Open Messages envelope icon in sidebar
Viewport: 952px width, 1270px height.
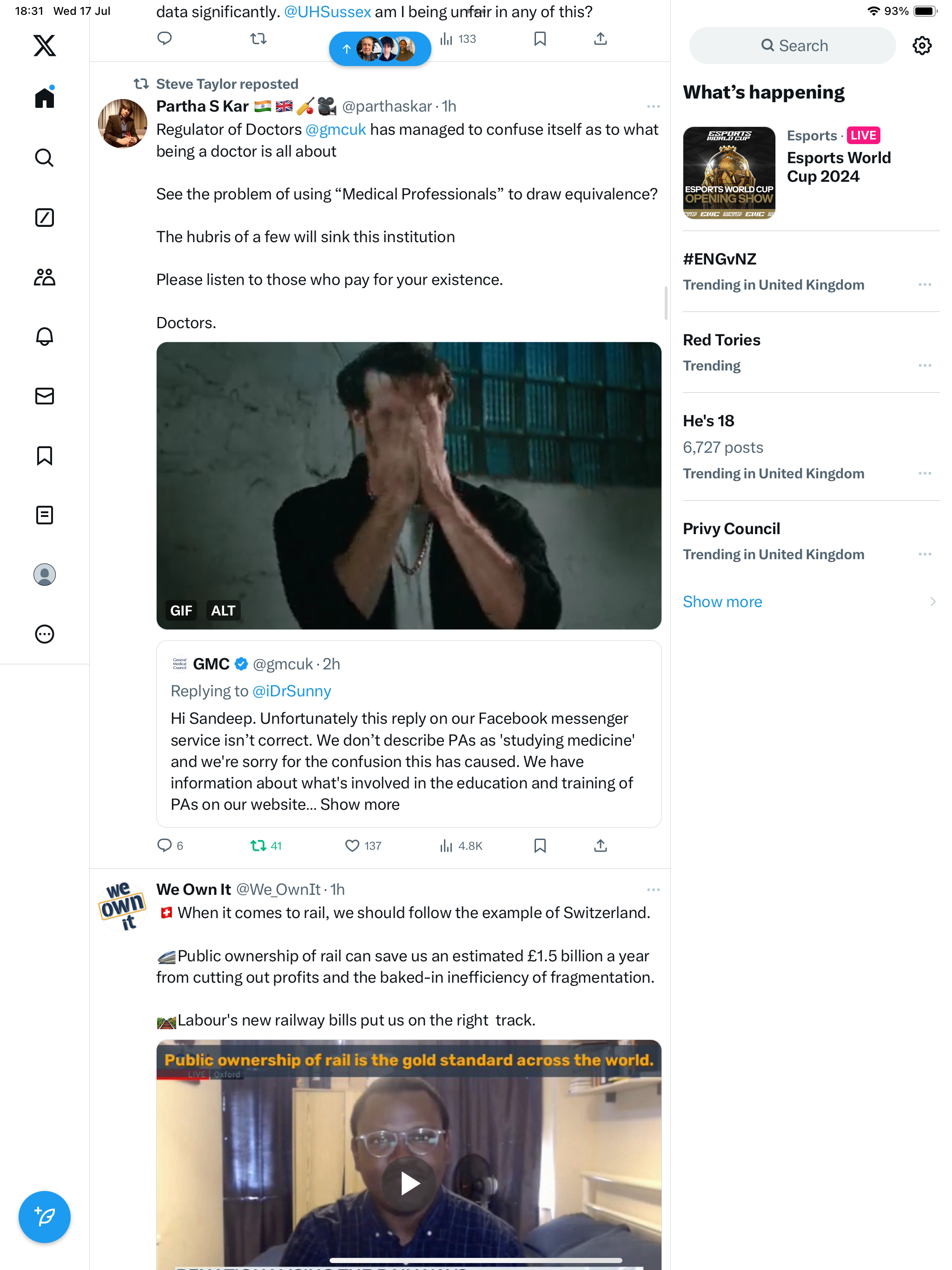pos(44,396)
